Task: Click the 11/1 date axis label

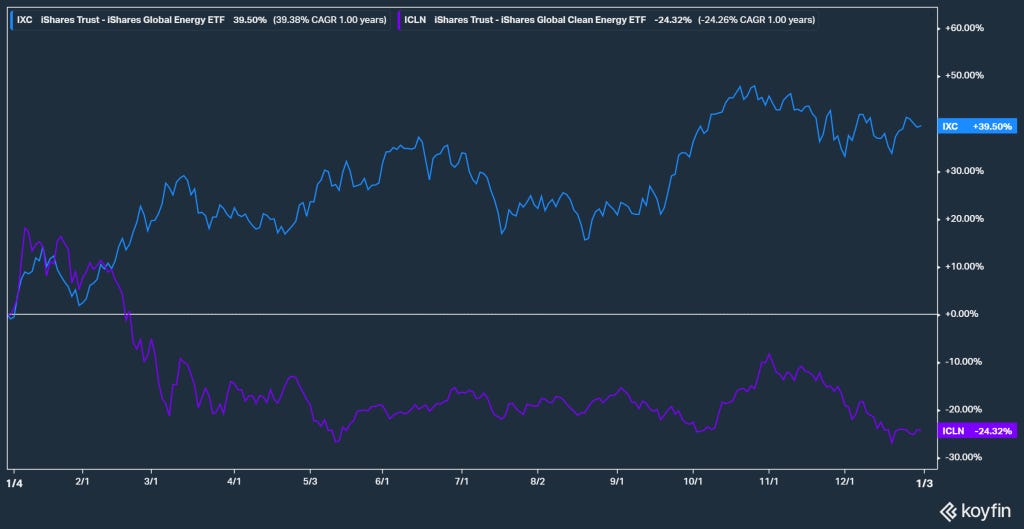Action: point(769,482)
